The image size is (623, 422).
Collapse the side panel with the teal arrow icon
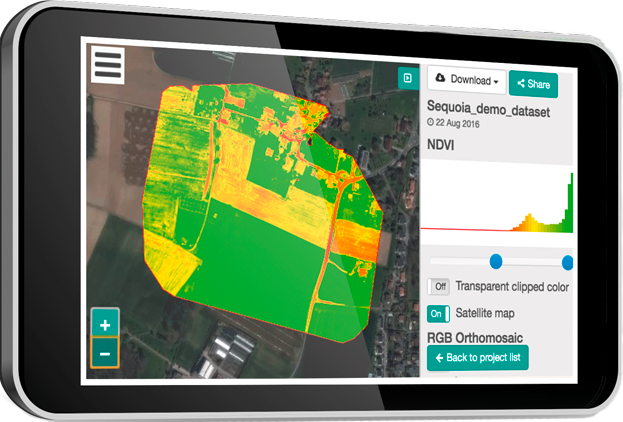pos(408,78)
